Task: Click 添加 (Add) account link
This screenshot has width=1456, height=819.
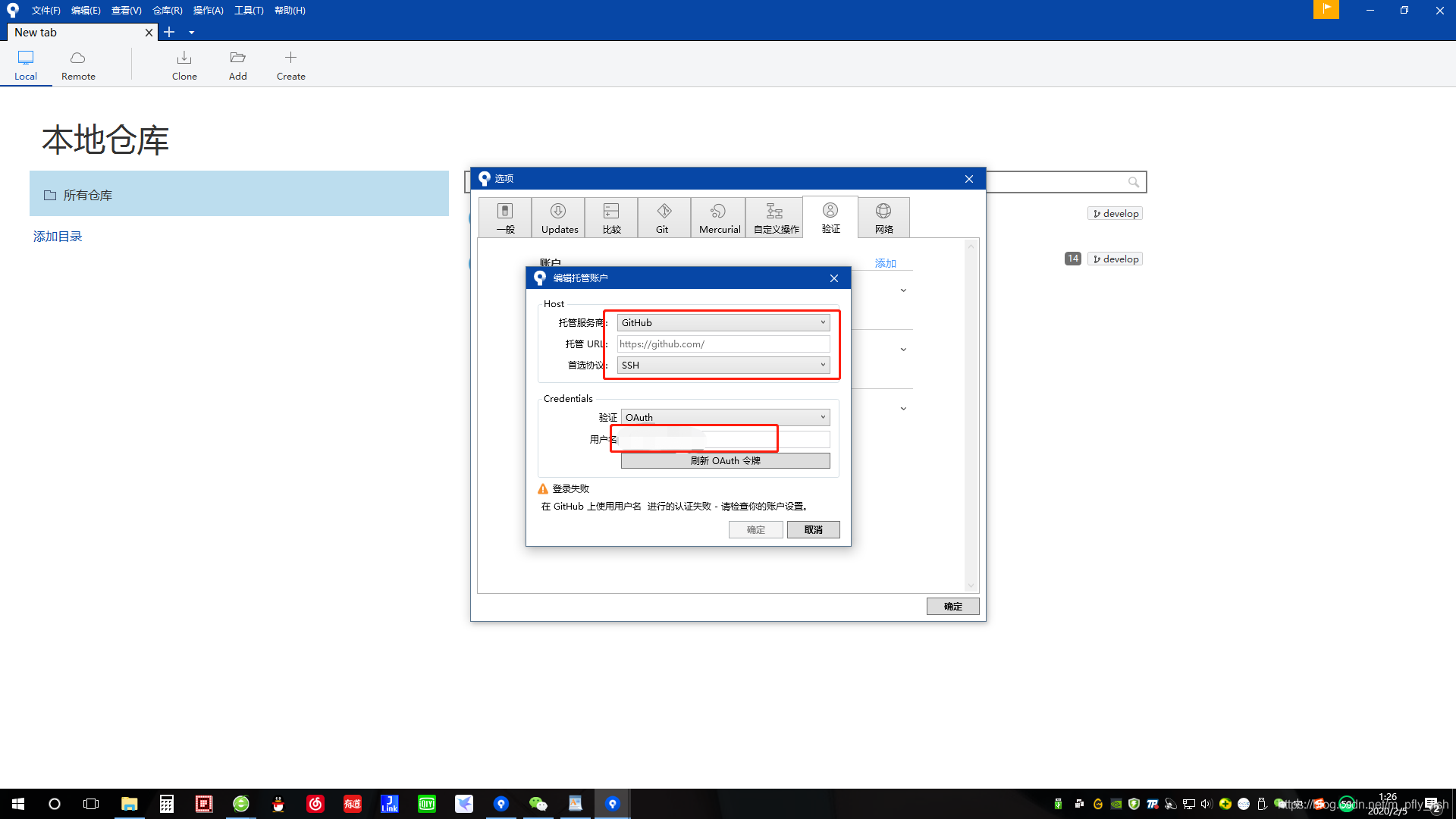Action: point(885,262)
